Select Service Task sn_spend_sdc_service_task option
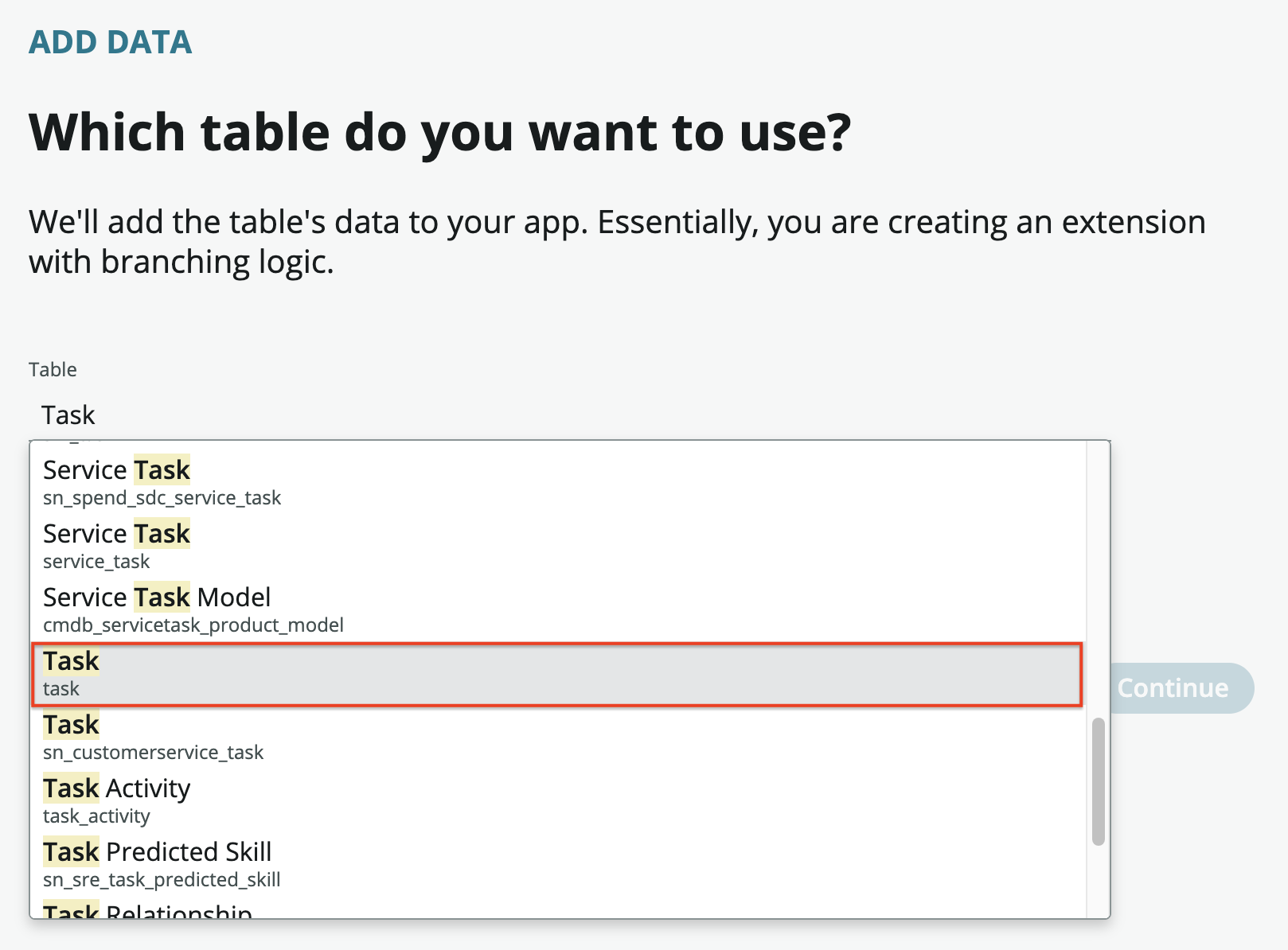Screen dimensions: 1288x950 [558, 483]
